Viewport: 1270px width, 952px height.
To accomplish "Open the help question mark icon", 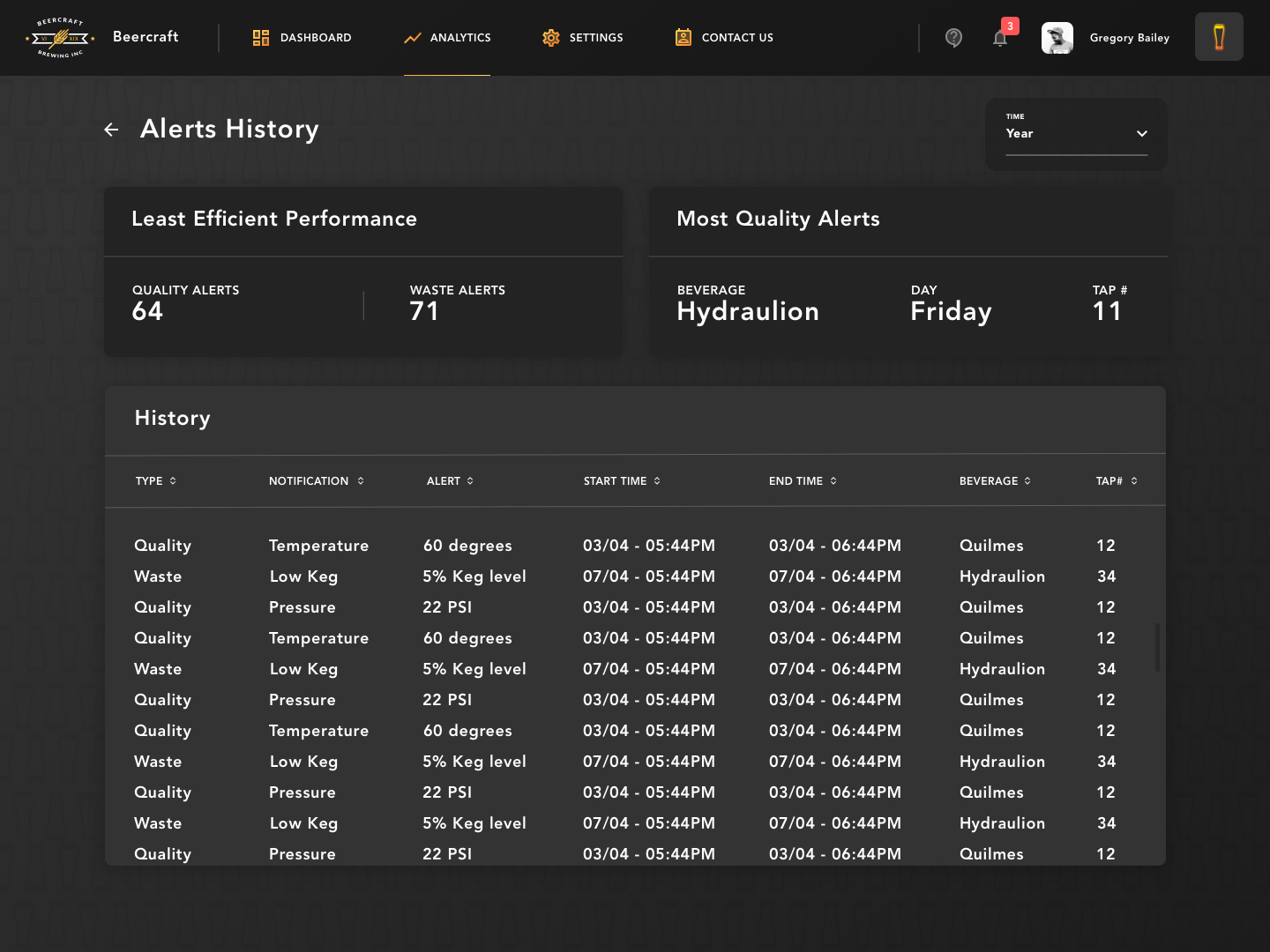I will pos(953,38).
